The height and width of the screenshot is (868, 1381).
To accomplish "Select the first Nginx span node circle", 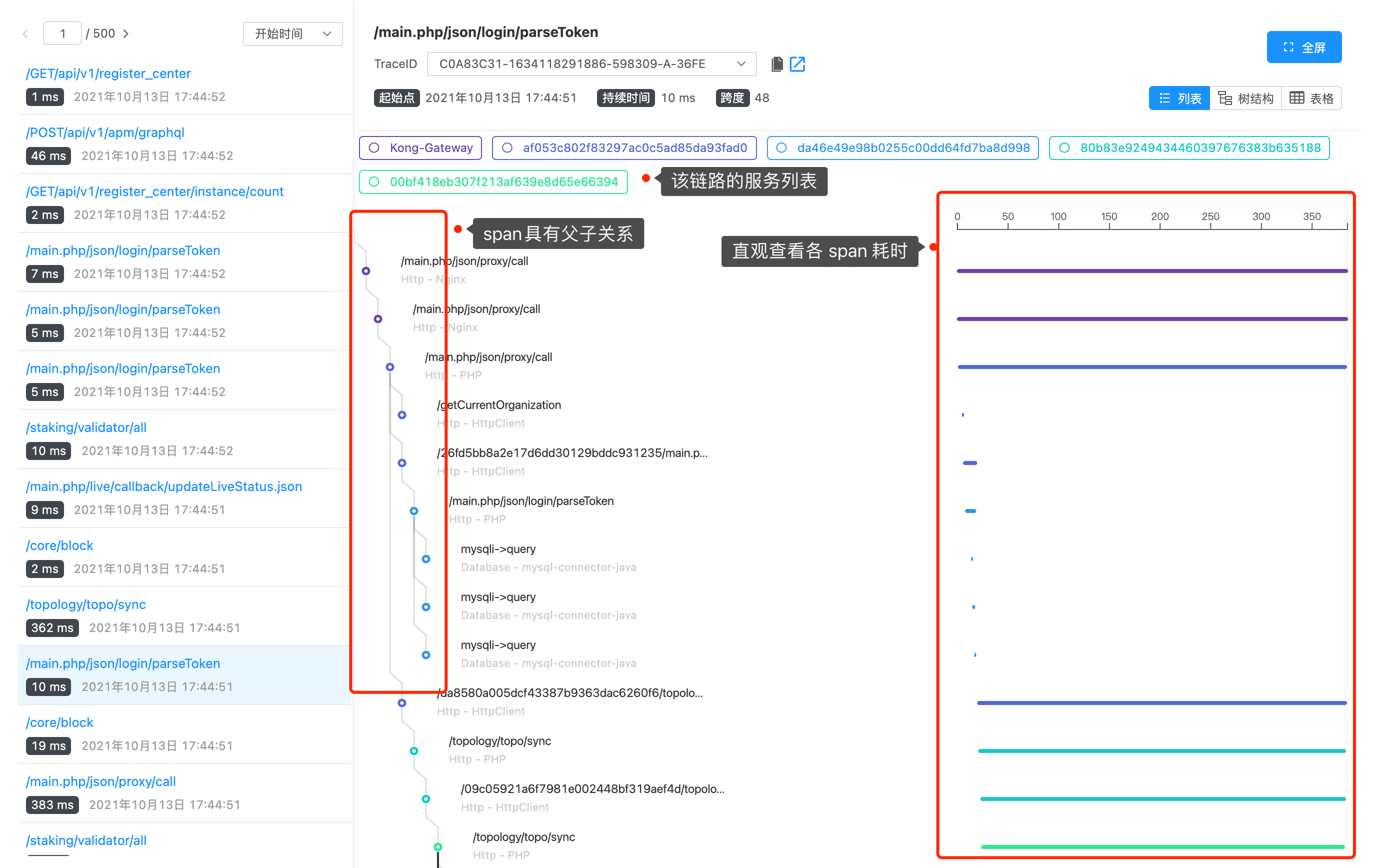I will point(366,271).
